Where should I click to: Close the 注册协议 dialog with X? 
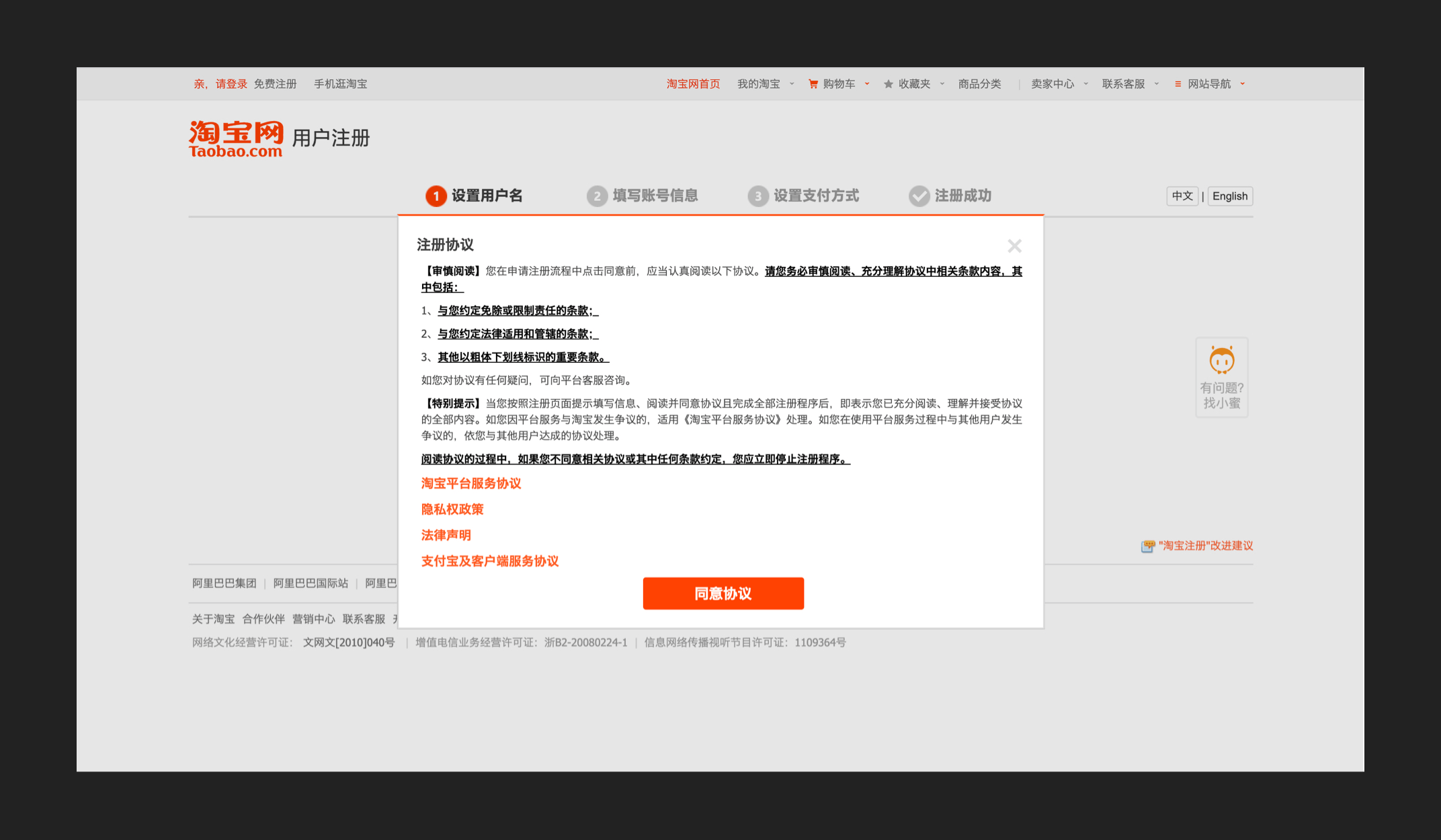pos(1014,246)
